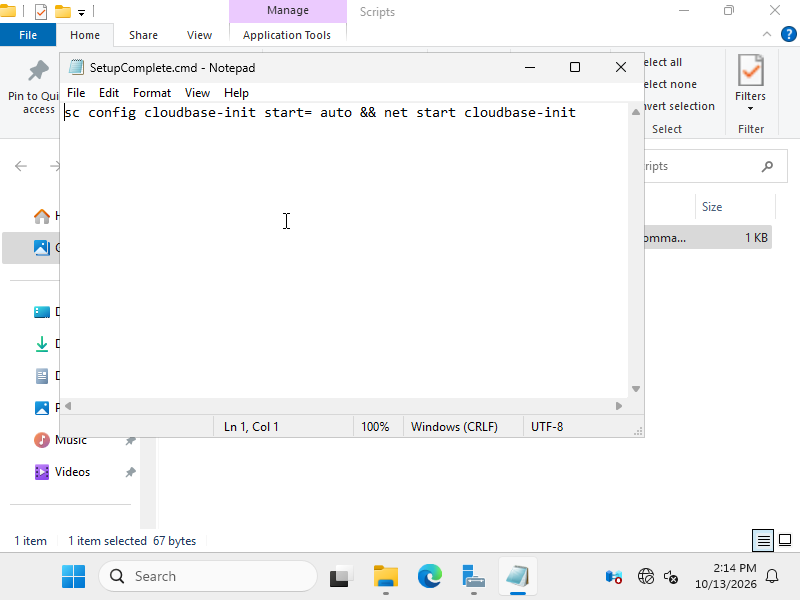Click the taskbar Search box
This screenshot has width=800, height=600.
pos(208,577)
